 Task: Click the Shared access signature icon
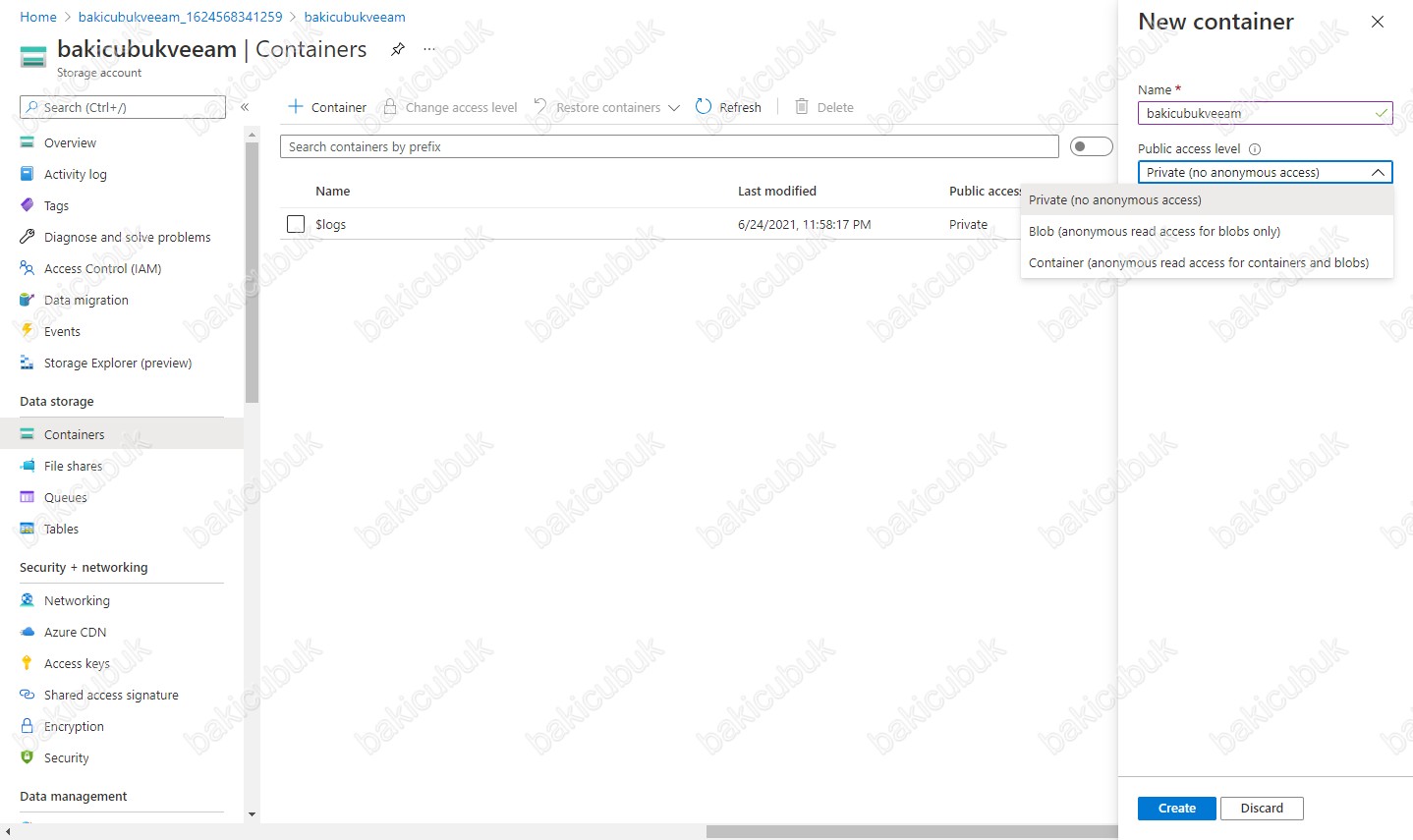pyautogui.click(x=28, y=695)
